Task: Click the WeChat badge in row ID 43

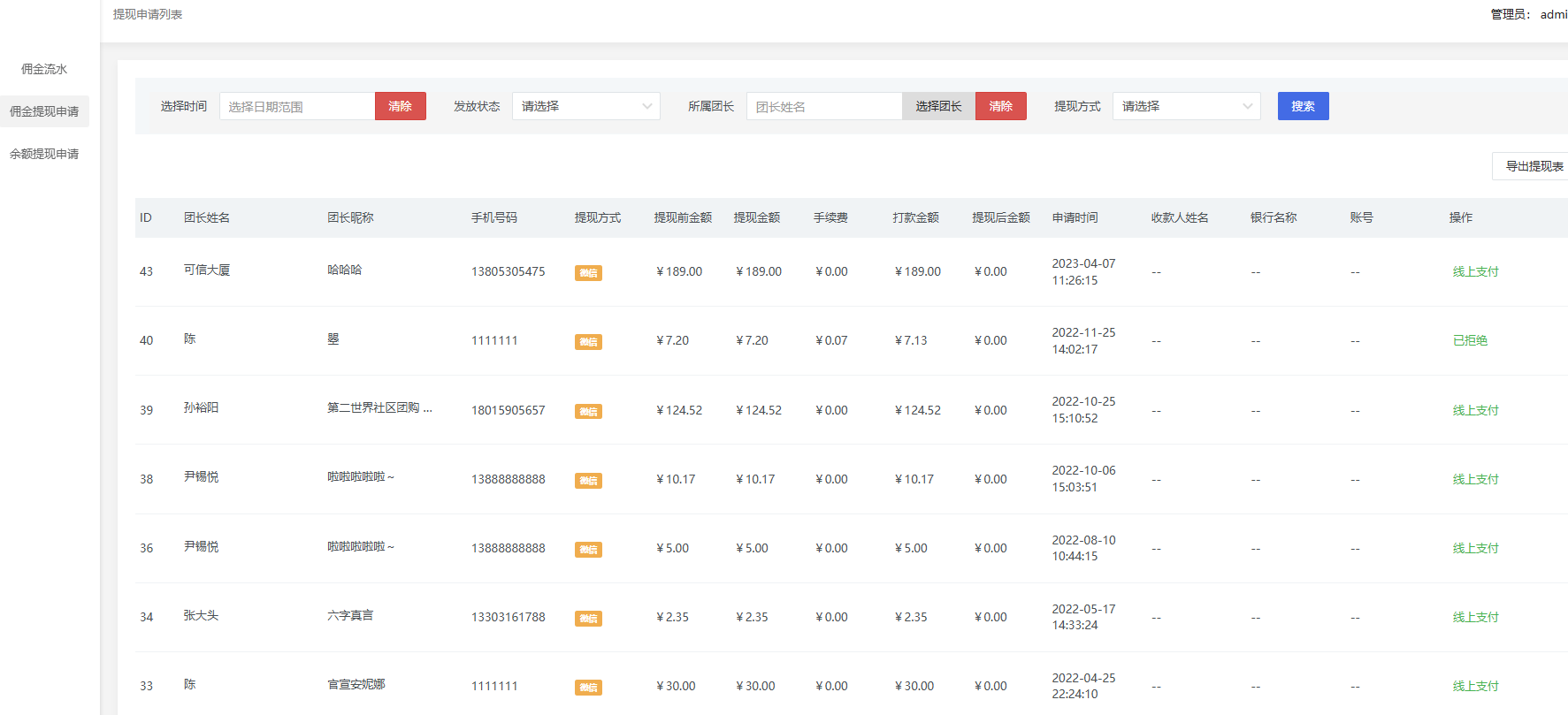Action: tap(588, 273)
